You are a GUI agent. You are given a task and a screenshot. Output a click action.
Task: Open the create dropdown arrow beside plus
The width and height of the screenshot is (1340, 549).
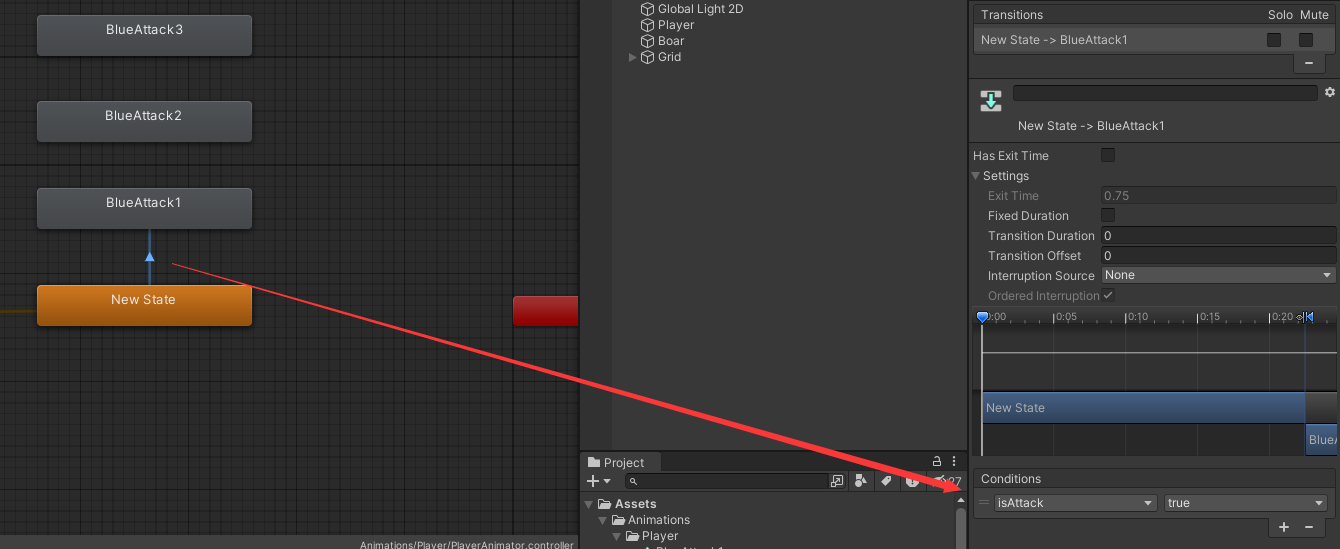tap(607, 482)
